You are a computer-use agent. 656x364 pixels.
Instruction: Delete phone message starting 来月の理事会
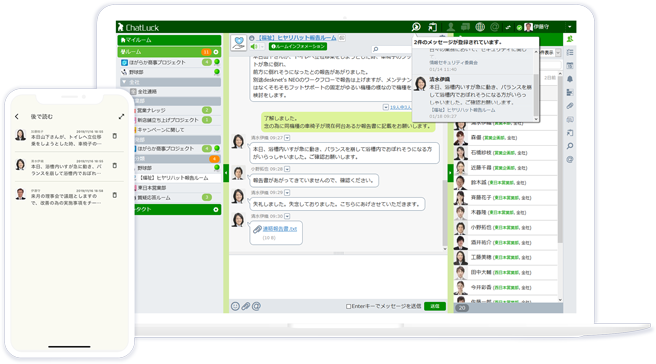115,195
